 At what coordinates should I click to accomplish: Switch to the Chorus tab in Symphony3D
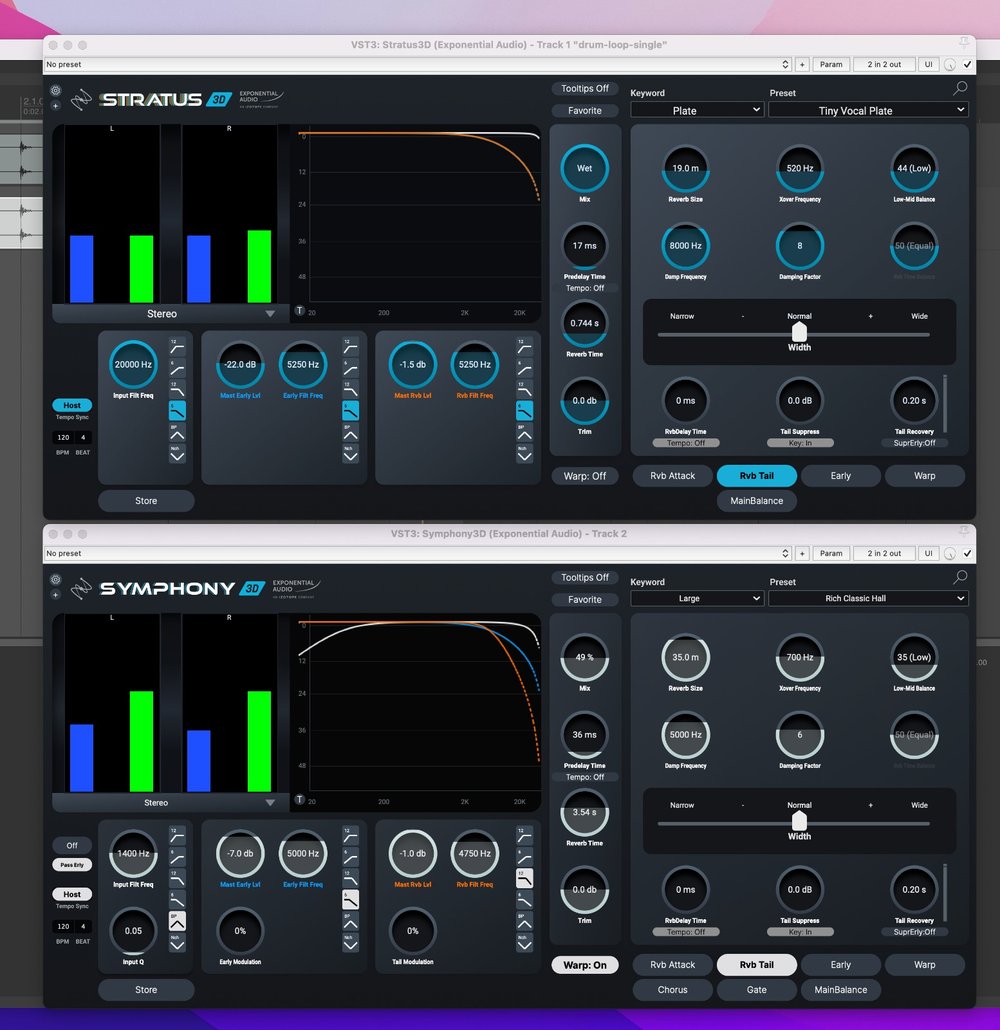tap(672, 990)
